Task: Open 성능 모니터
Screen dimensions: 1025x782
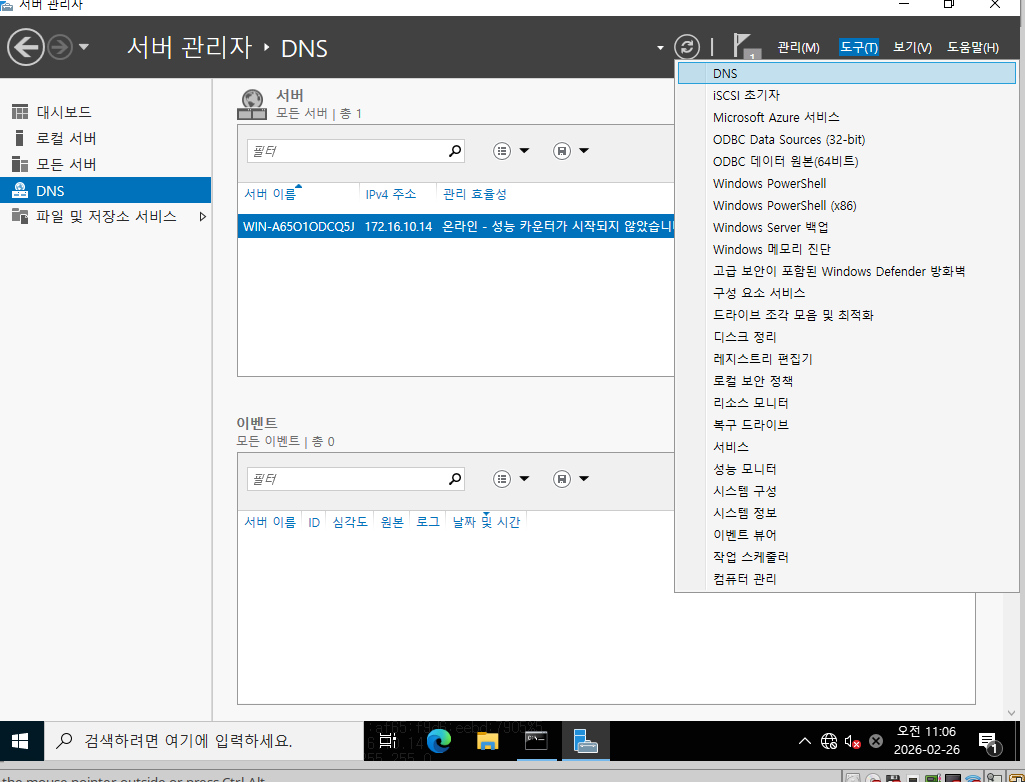Action: pyautogui.click(x=847, y=469)
